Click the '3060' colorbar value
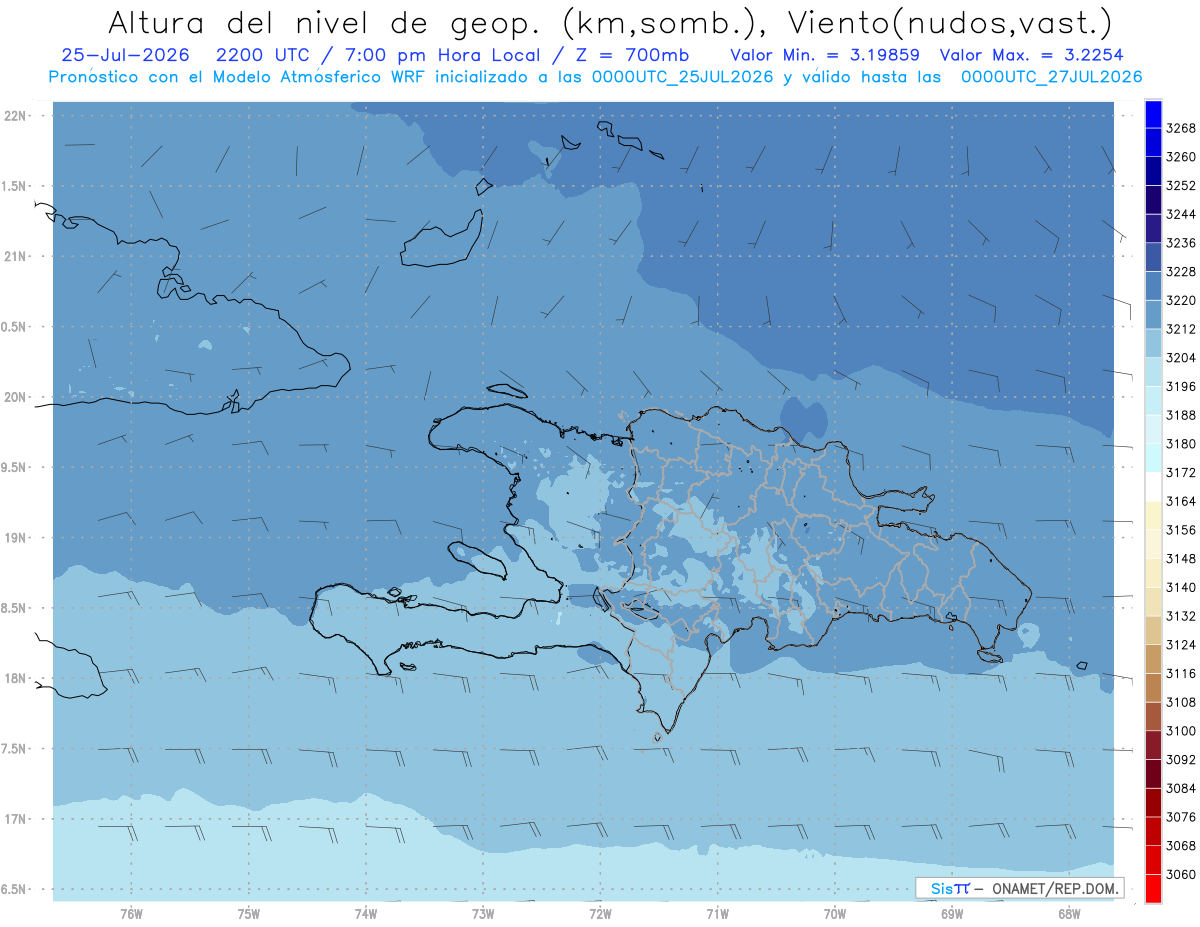 point(1181,874)
